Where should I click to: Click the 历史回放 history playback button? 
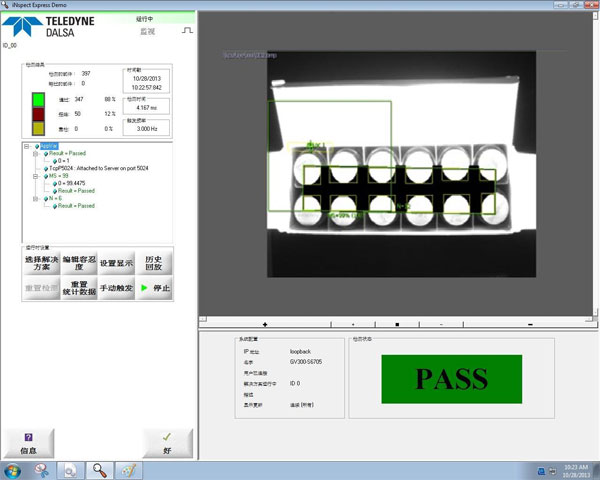point(154,263)
